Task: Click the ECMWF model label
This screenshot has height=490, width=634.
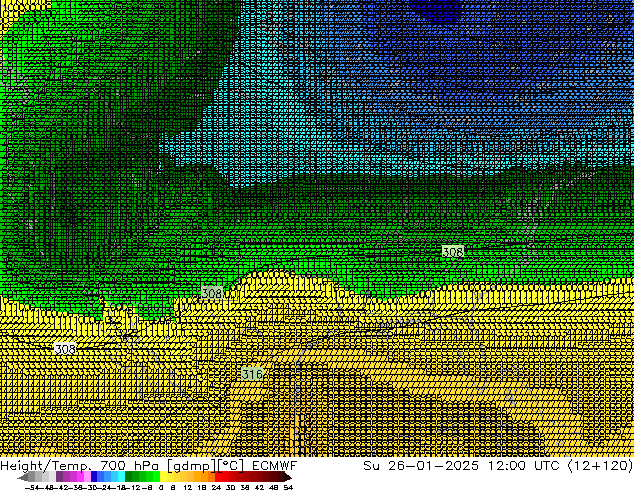Action: (275, 466)
